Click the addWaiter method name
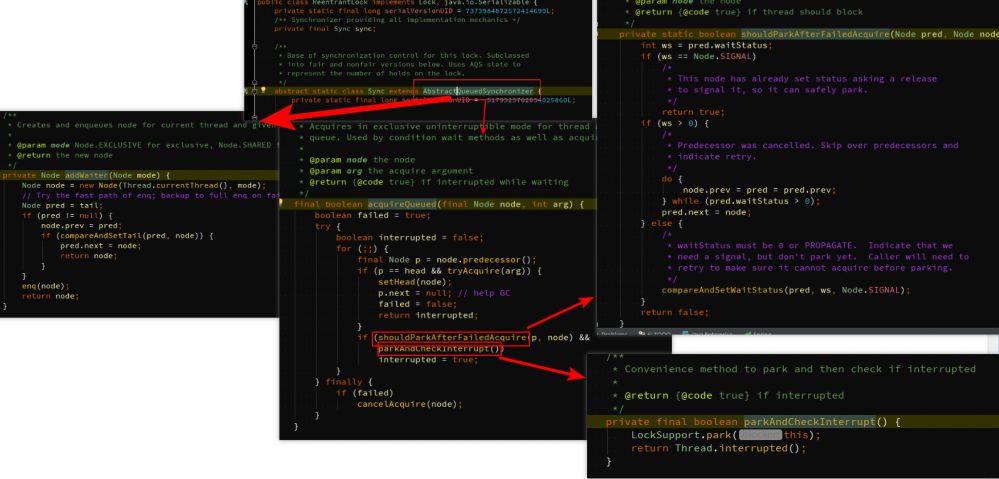Image resolution: width=999 pixels, height=479 pixels. click(x=87, y=175)
